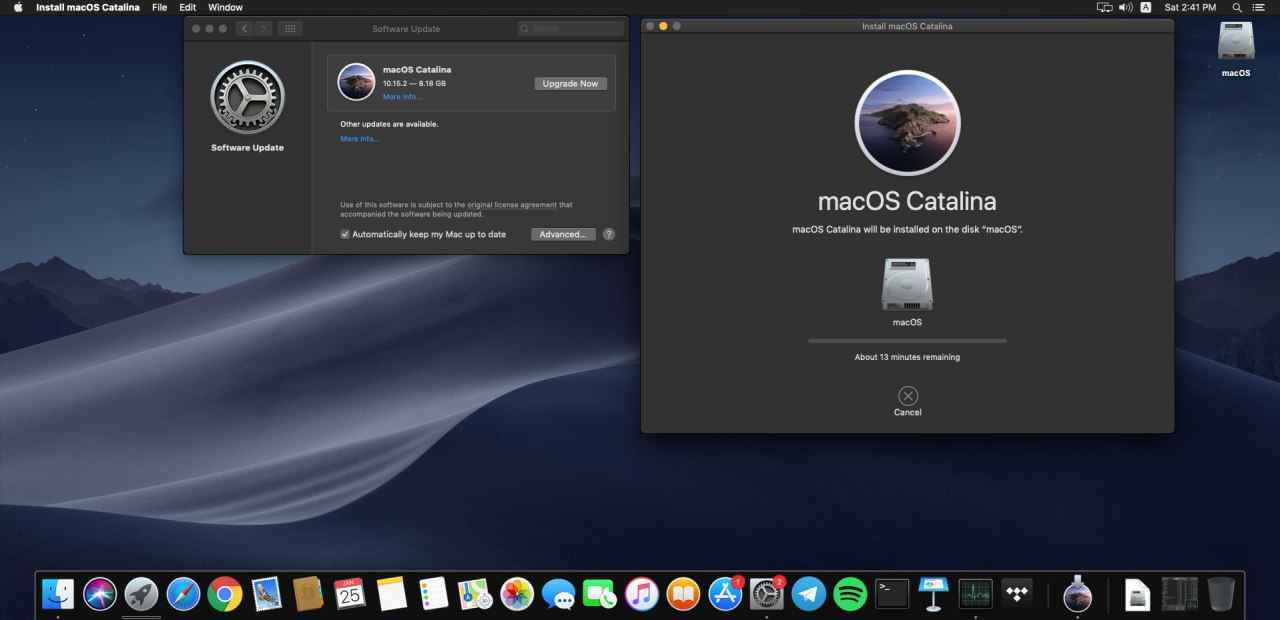Viewport: 1280px width, 620px height.
Task: Open volume control in menu bar
Action: pos(1125,7)
